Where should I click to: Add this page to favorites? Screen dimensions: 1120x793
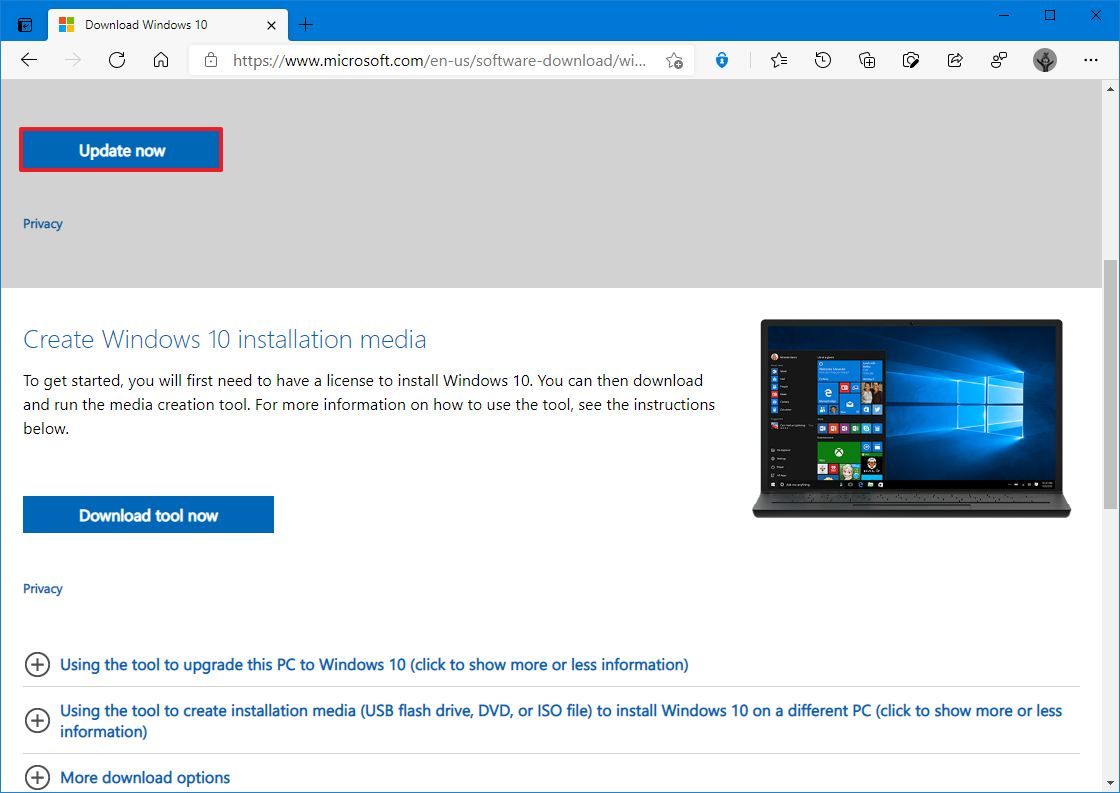tap(675, 60)
